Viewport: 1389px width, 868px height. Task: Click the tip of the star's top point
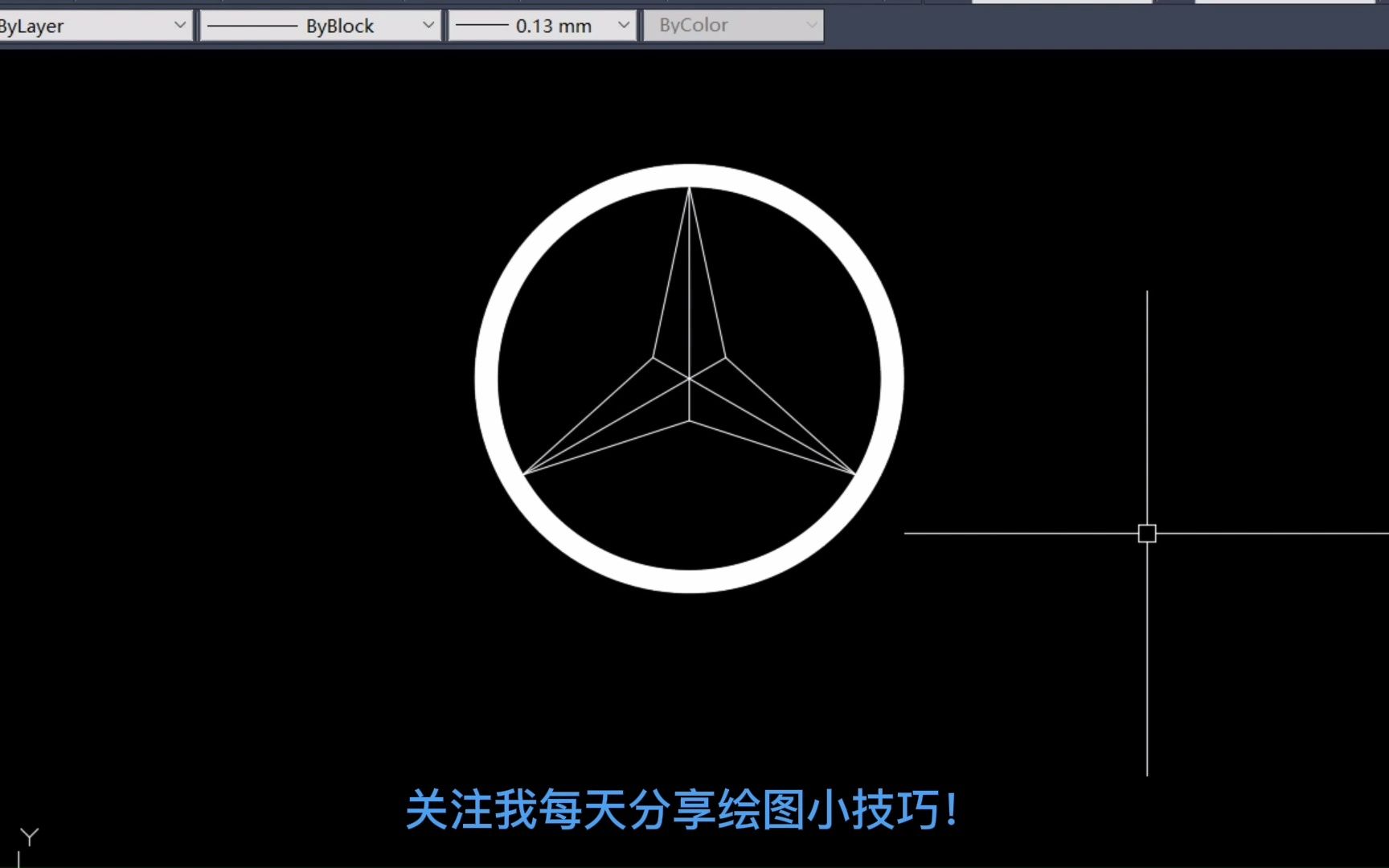[690, 187]
